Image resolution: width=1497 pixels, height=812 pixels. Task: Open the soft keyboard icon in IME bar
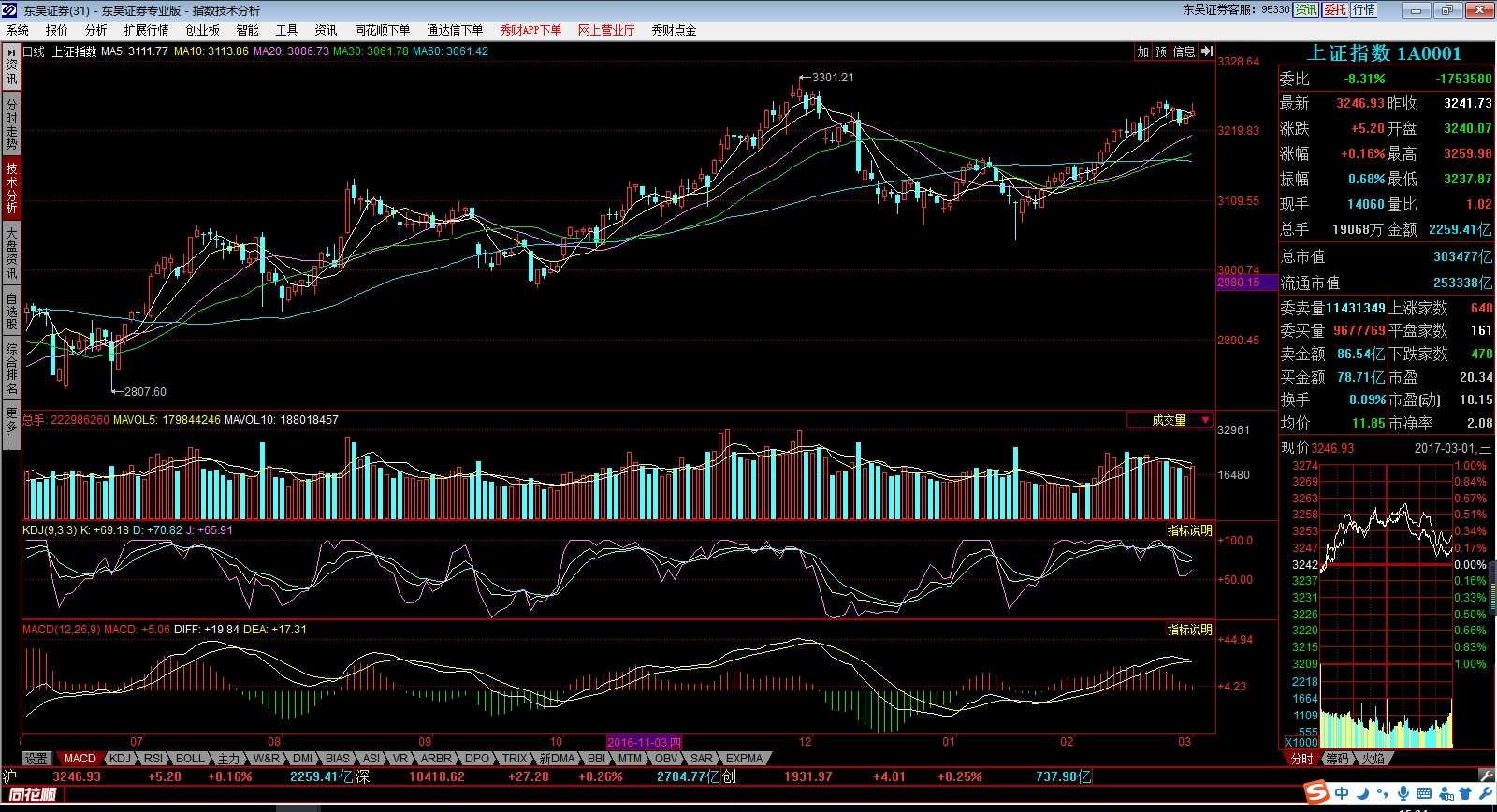click(1424, 793)
